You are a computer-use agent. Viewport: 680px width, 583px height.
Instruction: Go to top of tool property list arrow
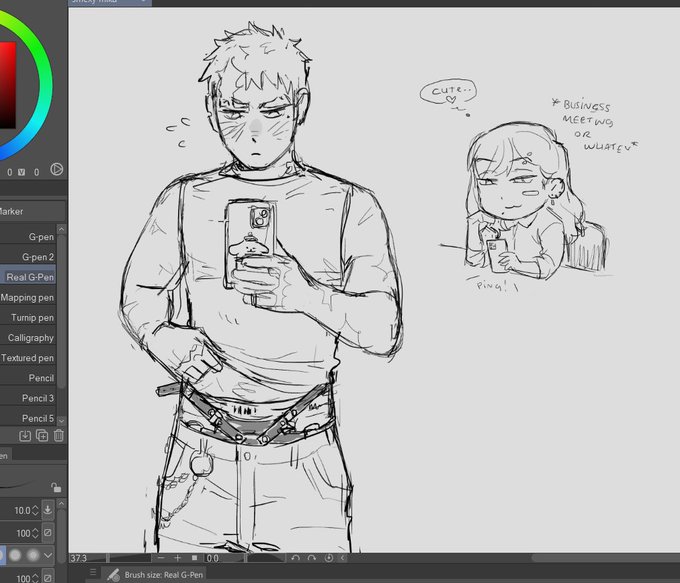(x=62, y=504)
